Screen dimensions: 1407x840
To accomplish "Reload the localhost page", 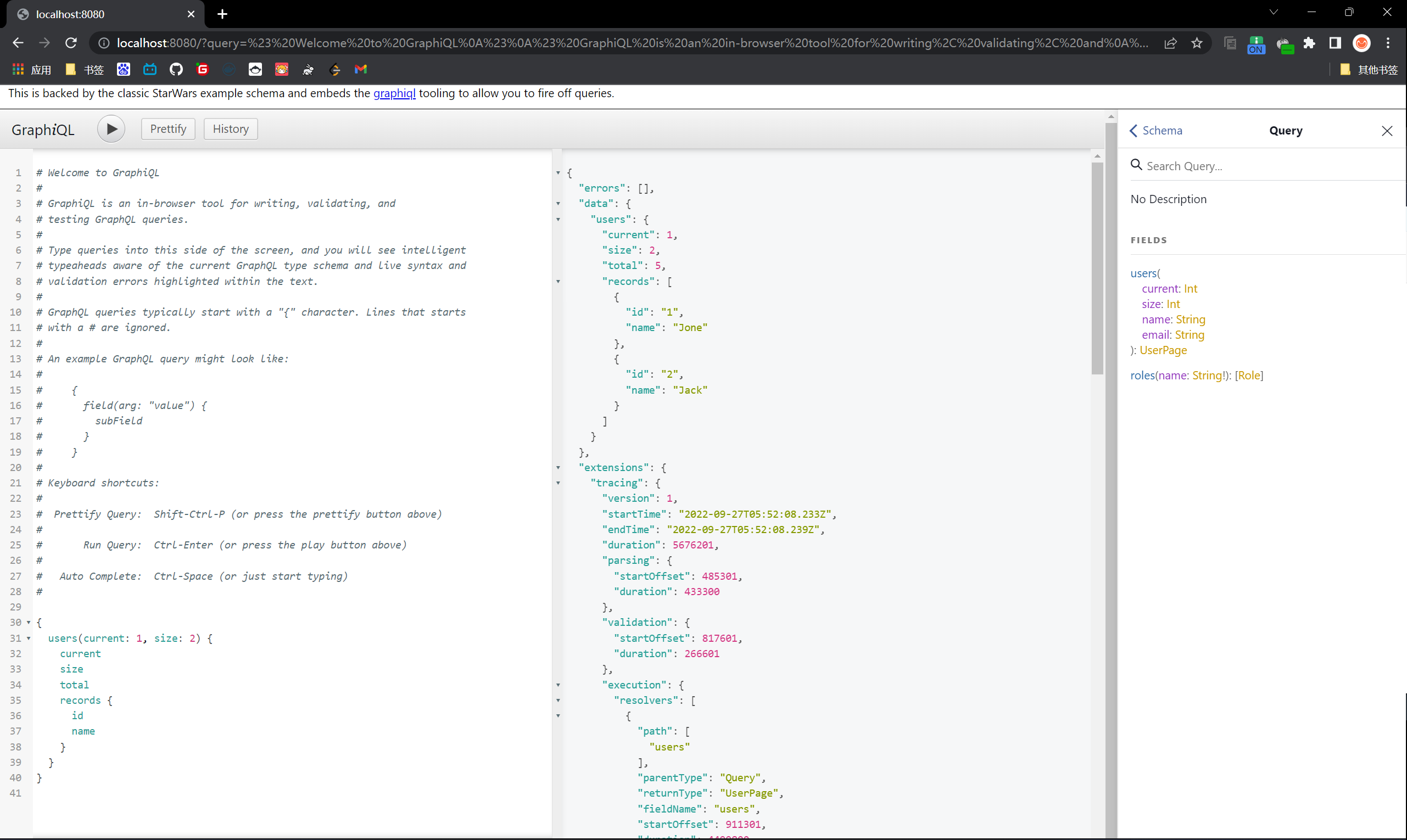I will point(71,43).
